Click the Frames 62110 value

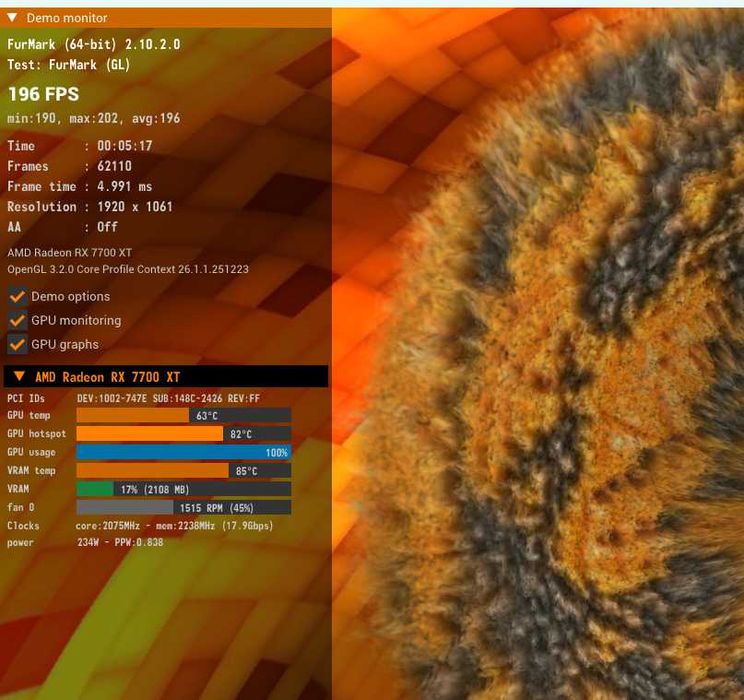pyautogui.click(x=114, y=166)
